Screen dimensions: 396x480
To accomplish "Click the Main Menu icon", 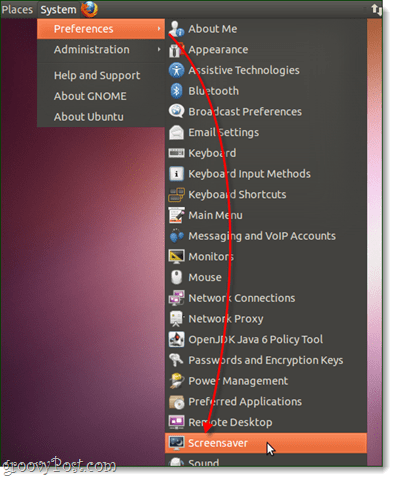I will pyautogui.click(x=176, y=215).
